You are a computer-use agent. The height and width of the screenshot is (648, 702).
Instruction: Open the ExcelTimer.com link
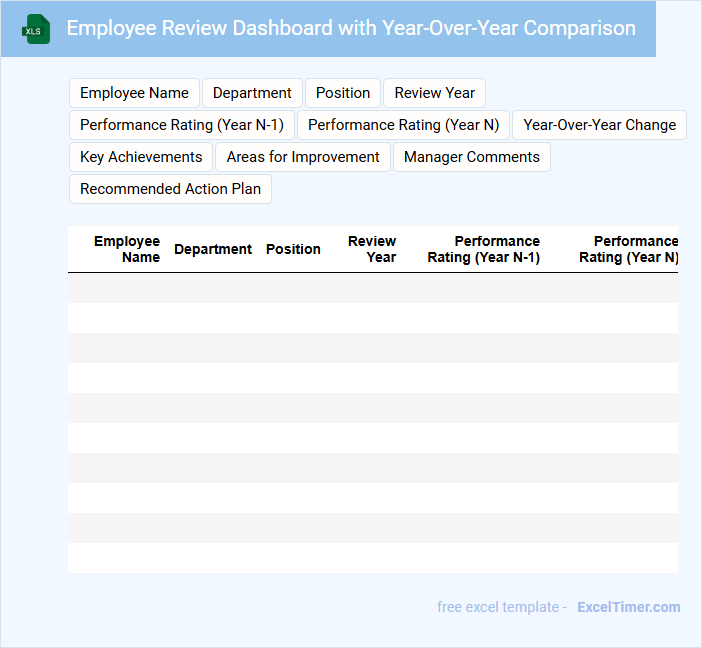pos(628,607)
